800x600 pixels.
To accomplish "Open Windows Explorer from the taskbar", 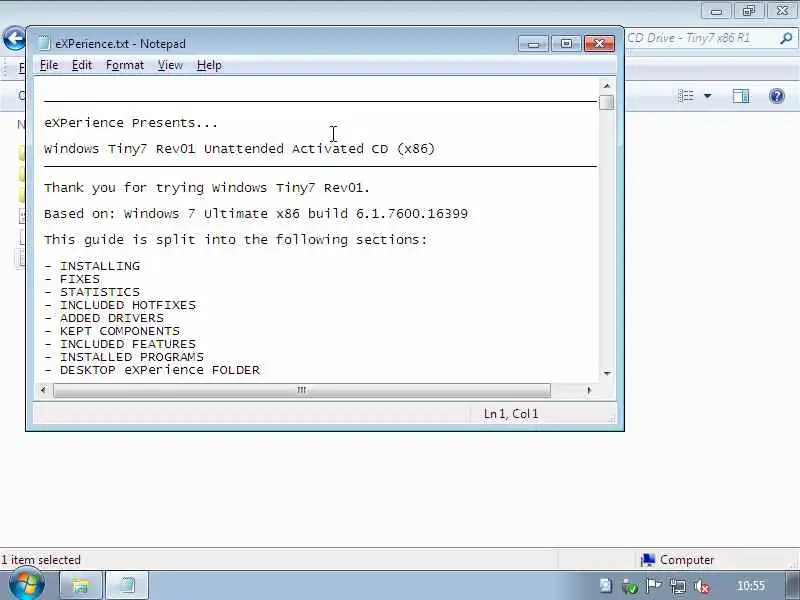I will (x=81, y=585).
